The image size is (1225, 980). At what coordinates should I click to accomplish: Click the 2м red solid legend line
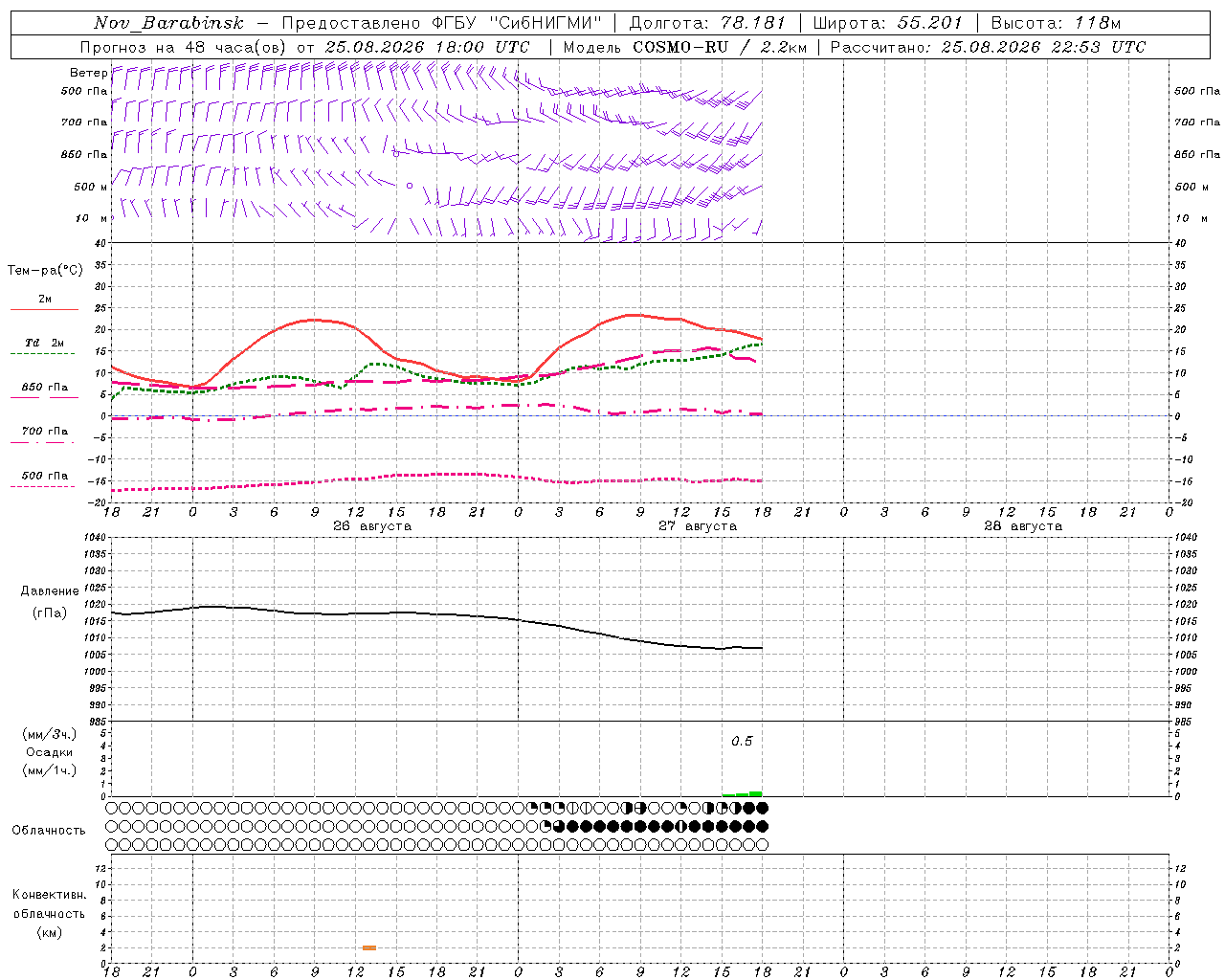pos(44,310)
